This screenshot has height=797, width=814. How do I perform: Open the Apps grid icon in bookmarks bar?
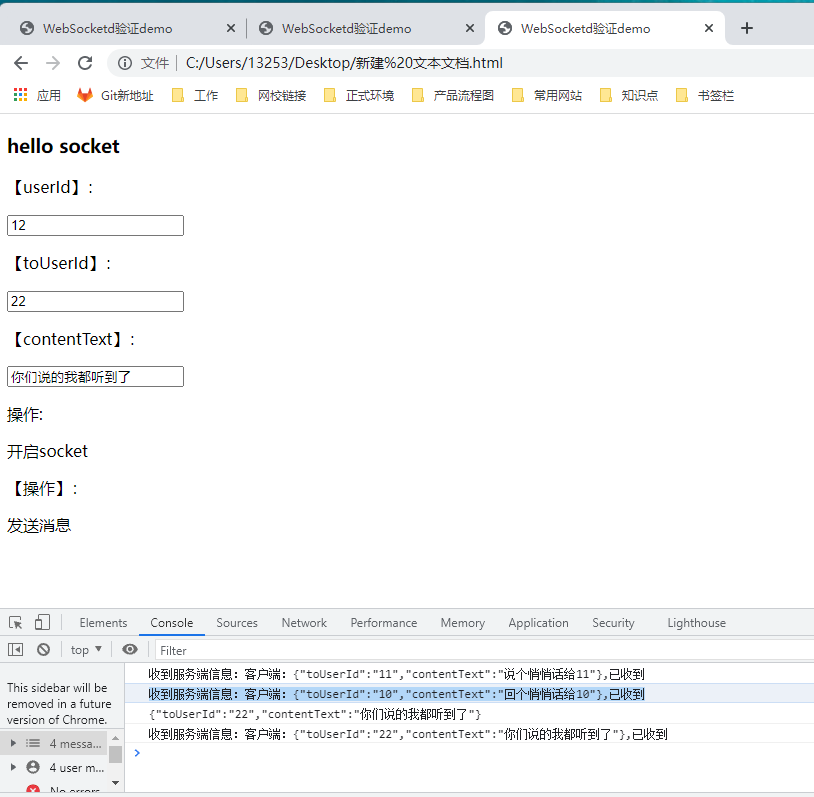coord(20,95)
